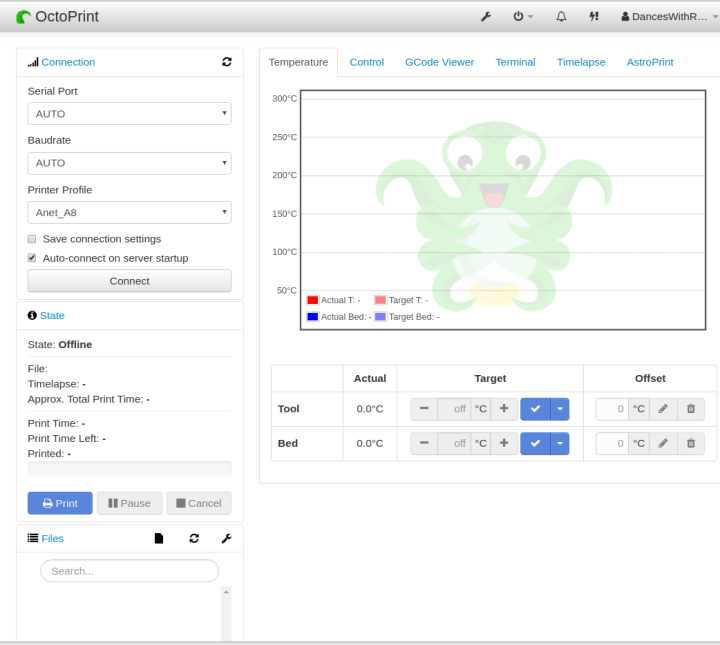Click the file icon in the Files header
The image size is (720, 645).
click(x=159, y=538)
